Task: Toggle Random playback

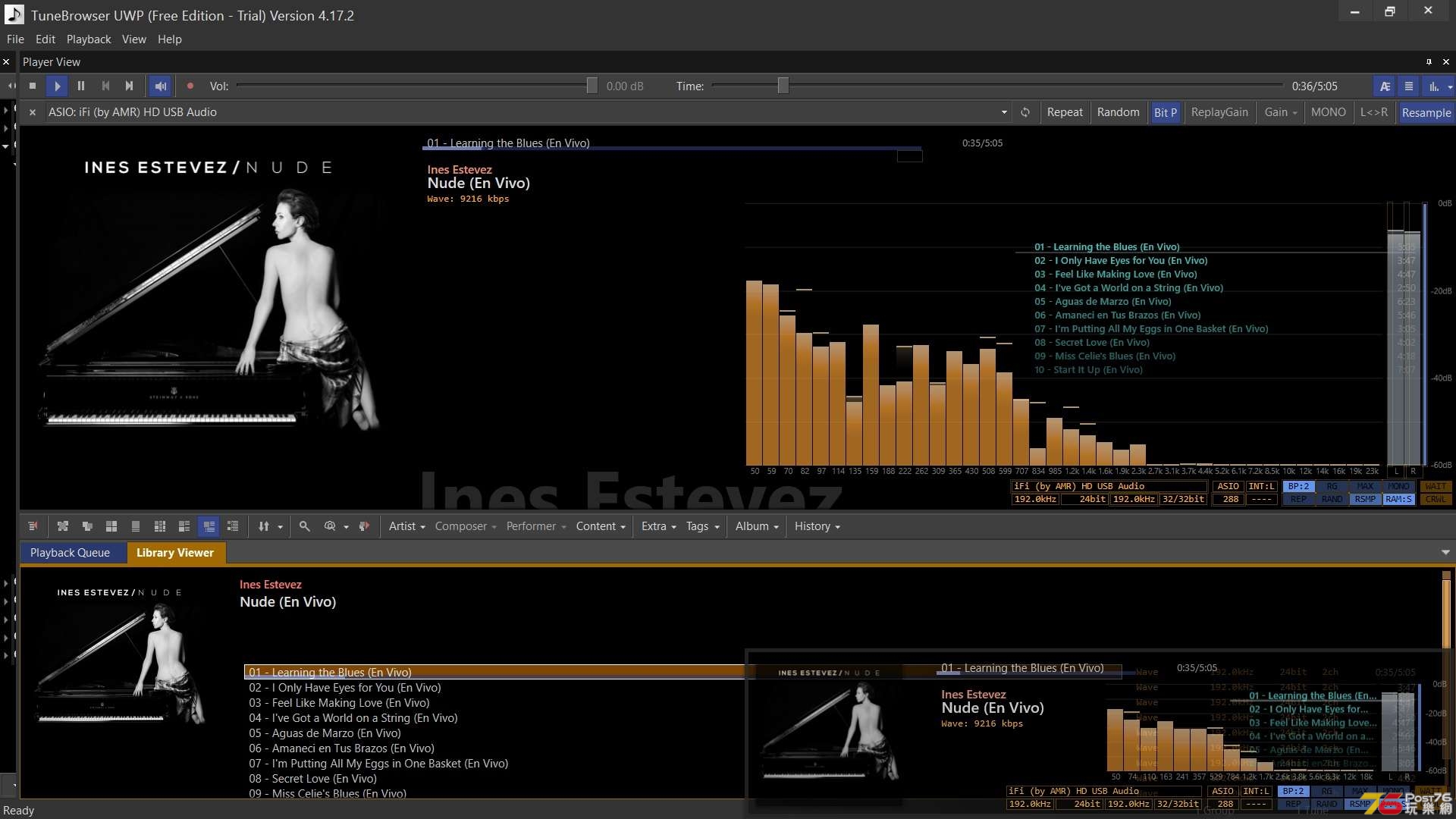Action: [1118, 112]
